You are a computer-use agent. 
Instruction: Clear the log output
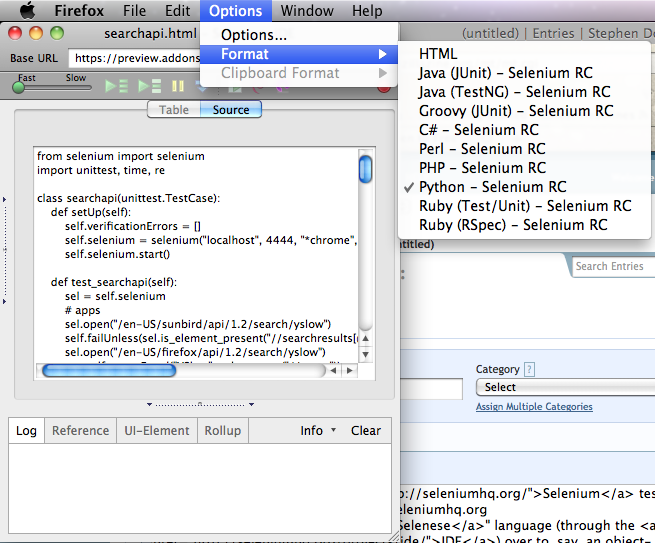pos(366,430)
